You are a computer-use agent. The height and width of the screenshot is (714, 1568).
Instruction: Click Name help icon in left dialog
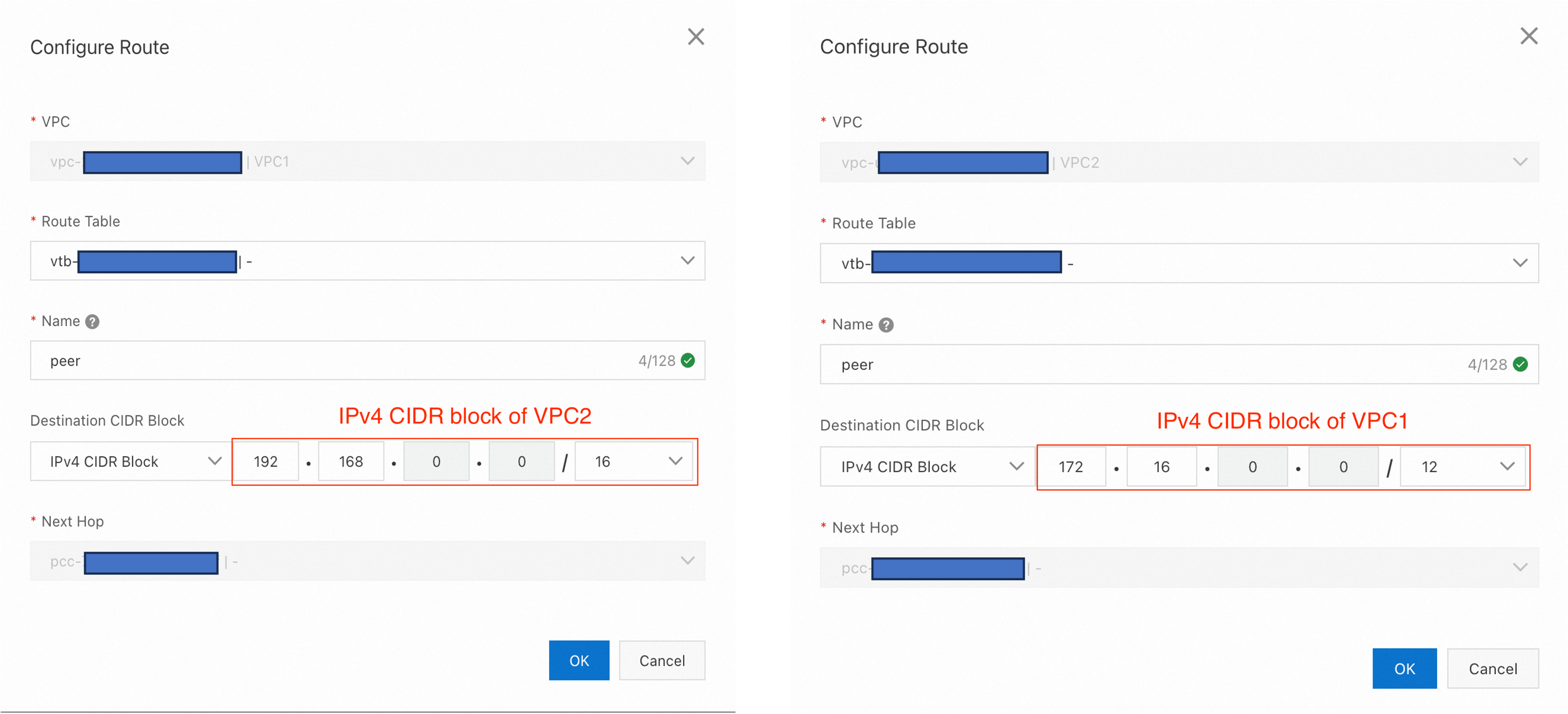92,322
